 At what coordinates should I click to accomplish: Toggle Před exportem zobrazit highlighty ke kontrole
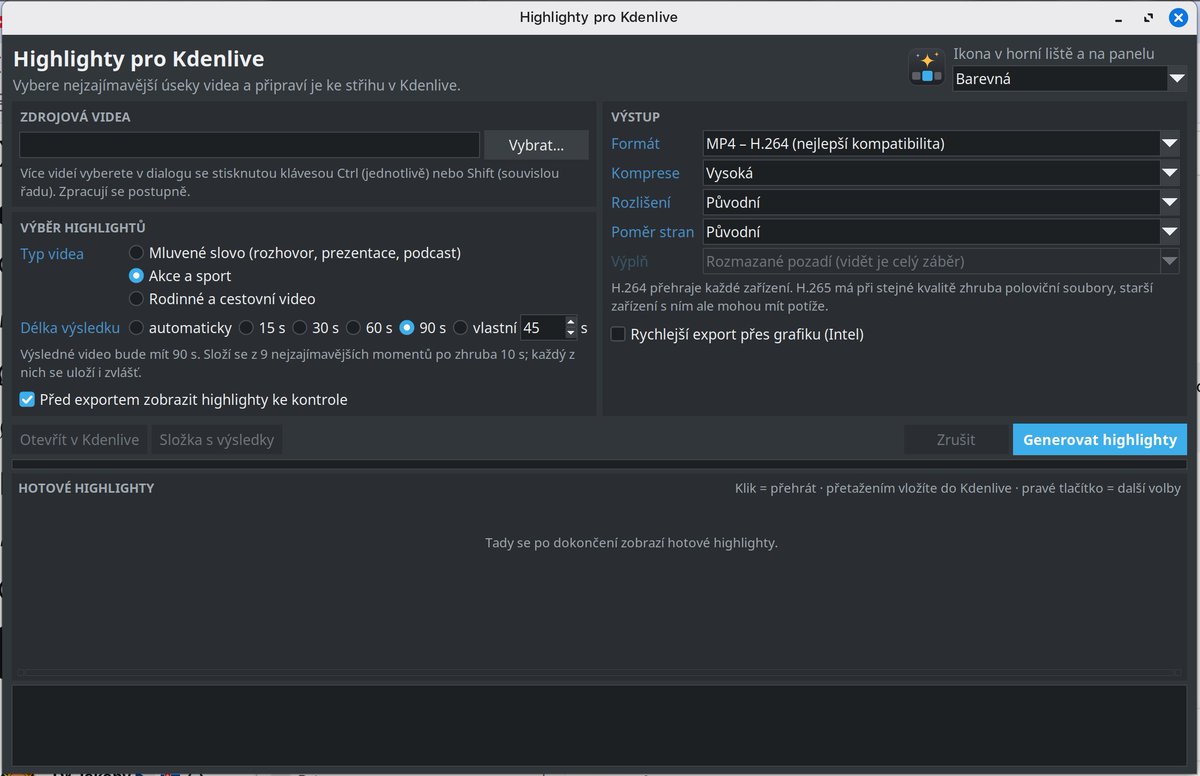(x=184, y=400)
